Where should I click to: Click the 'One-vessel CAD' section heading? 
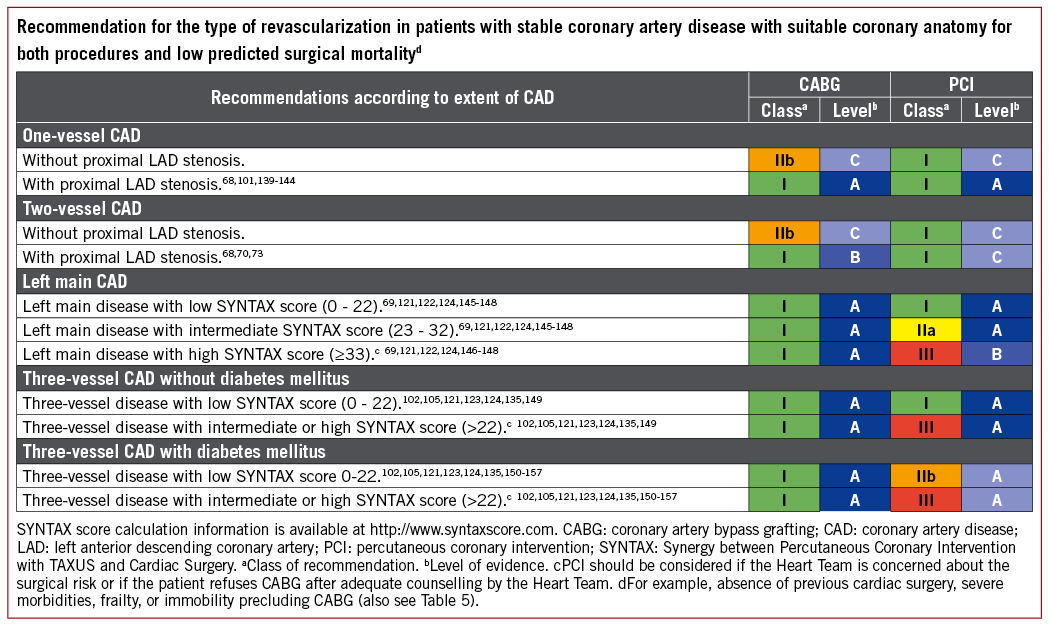click(x=82, y=135)
